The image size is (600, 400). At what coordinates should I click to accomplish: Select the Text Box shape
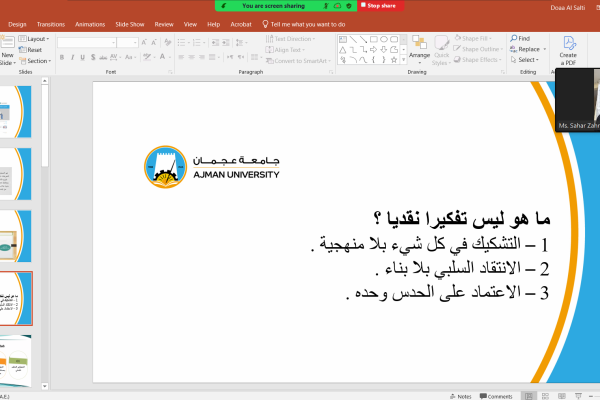[x=343, y=39]
